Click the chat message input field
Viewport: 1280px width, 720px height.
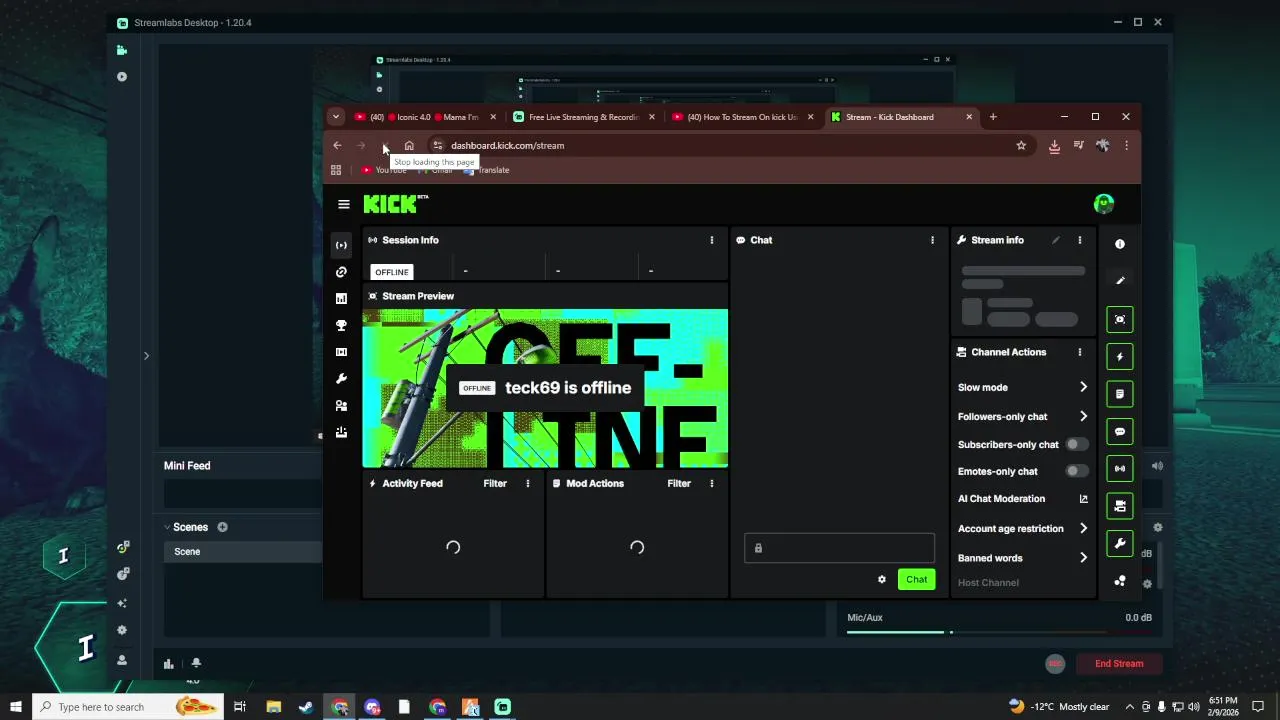click(839, 548)
